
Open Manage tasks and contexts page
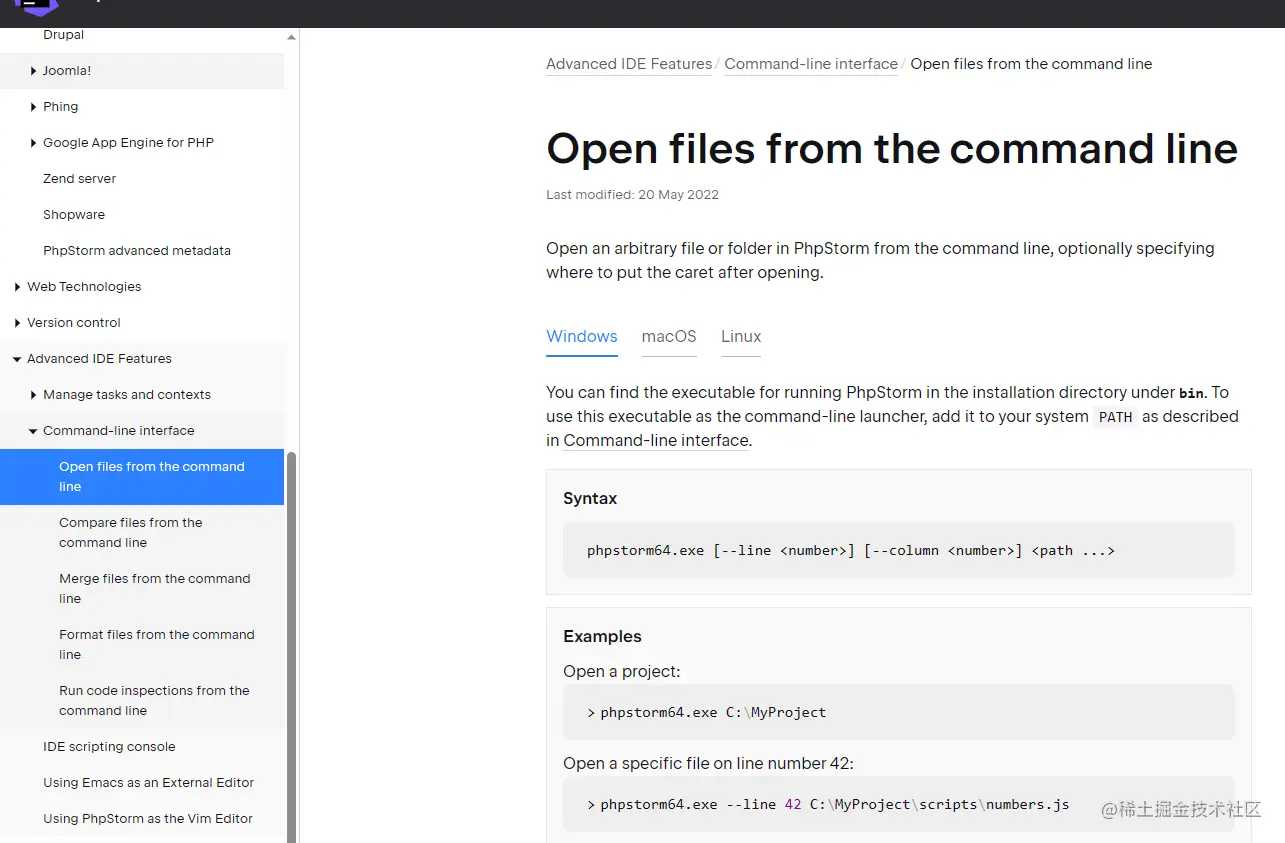click(x=127, y=395)
